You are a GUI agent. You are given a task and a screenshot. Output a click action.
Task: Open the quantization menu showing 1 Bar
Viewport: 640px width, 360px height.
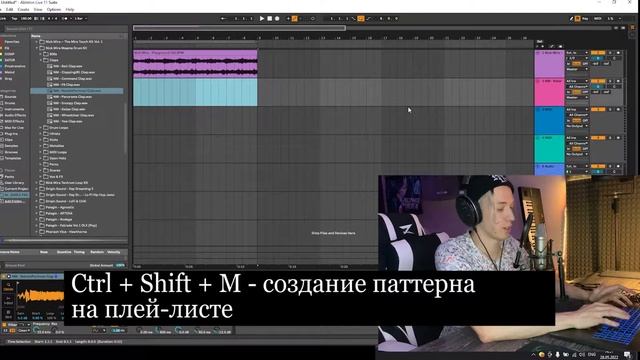click(80, 18)
